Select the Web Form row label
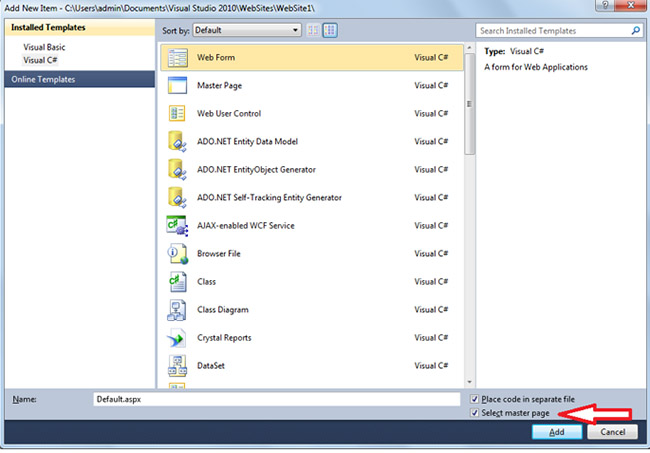 [x=216, y=58]
